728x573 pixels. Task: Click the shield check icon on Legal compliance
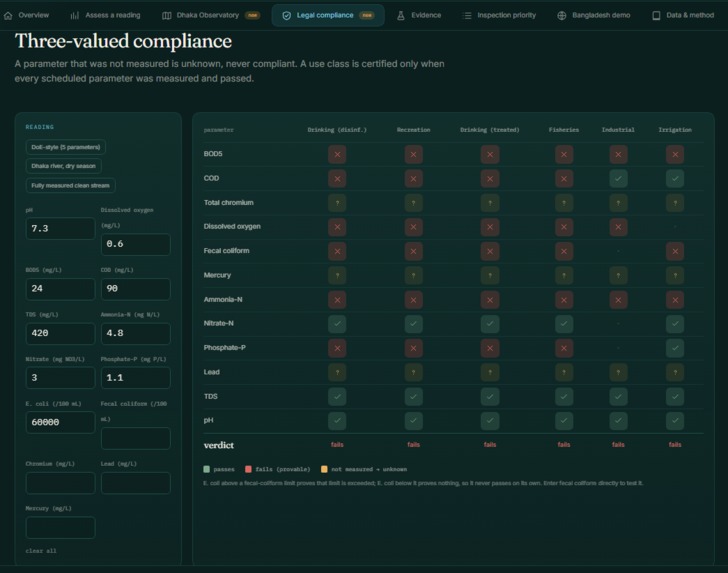[286, 16]
